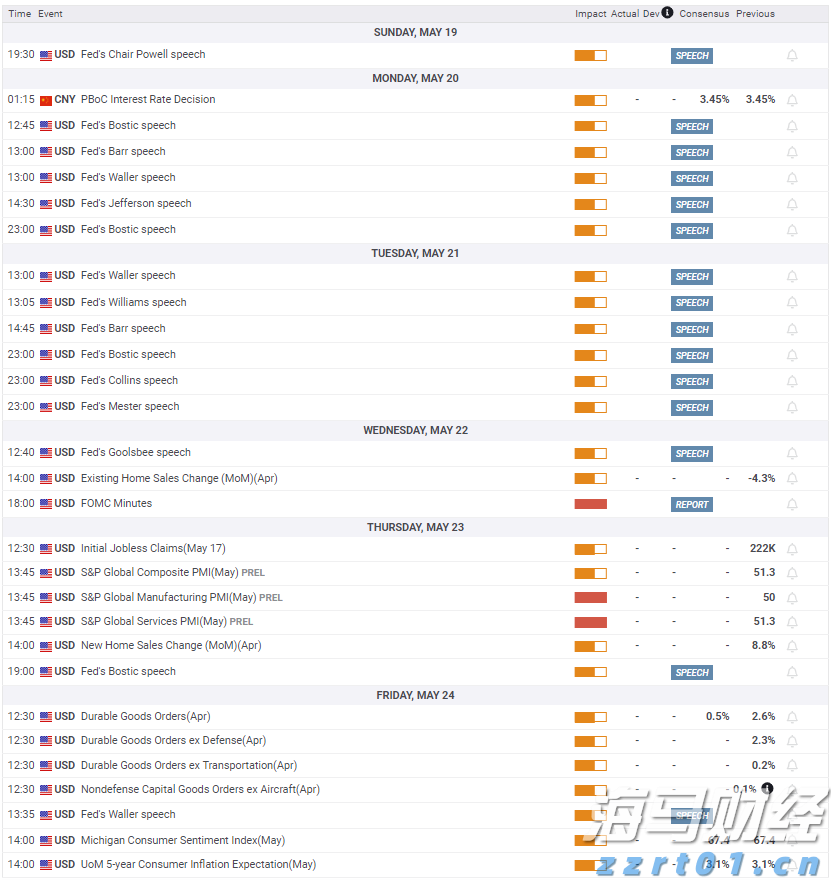Toggle alert bell for Existing Home Sales Change
This screenshot has height=880, width=831.
(792, 479)
